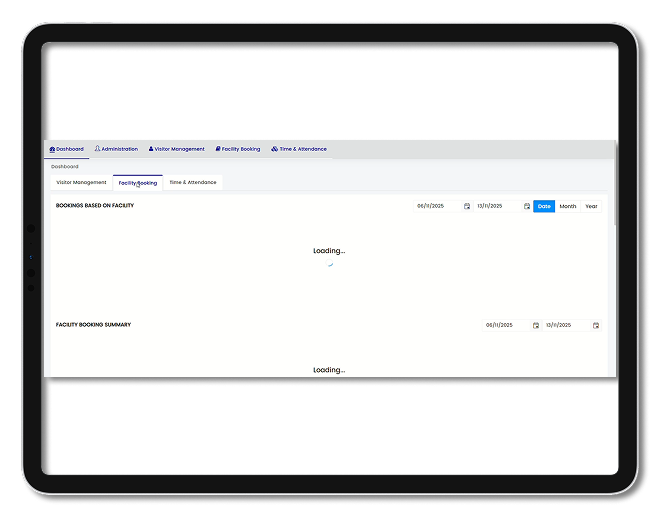
Task: Switch to the Visitor Management dashboard tab
Action: 81,182
